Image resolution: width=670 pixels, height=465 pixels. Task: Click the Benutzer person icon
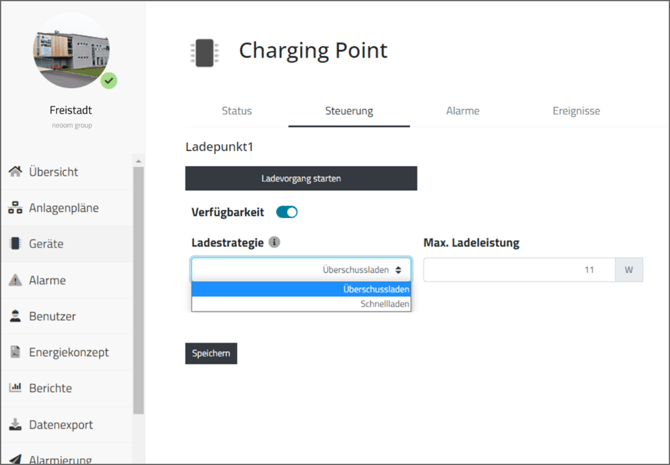(x=15, y=316)
